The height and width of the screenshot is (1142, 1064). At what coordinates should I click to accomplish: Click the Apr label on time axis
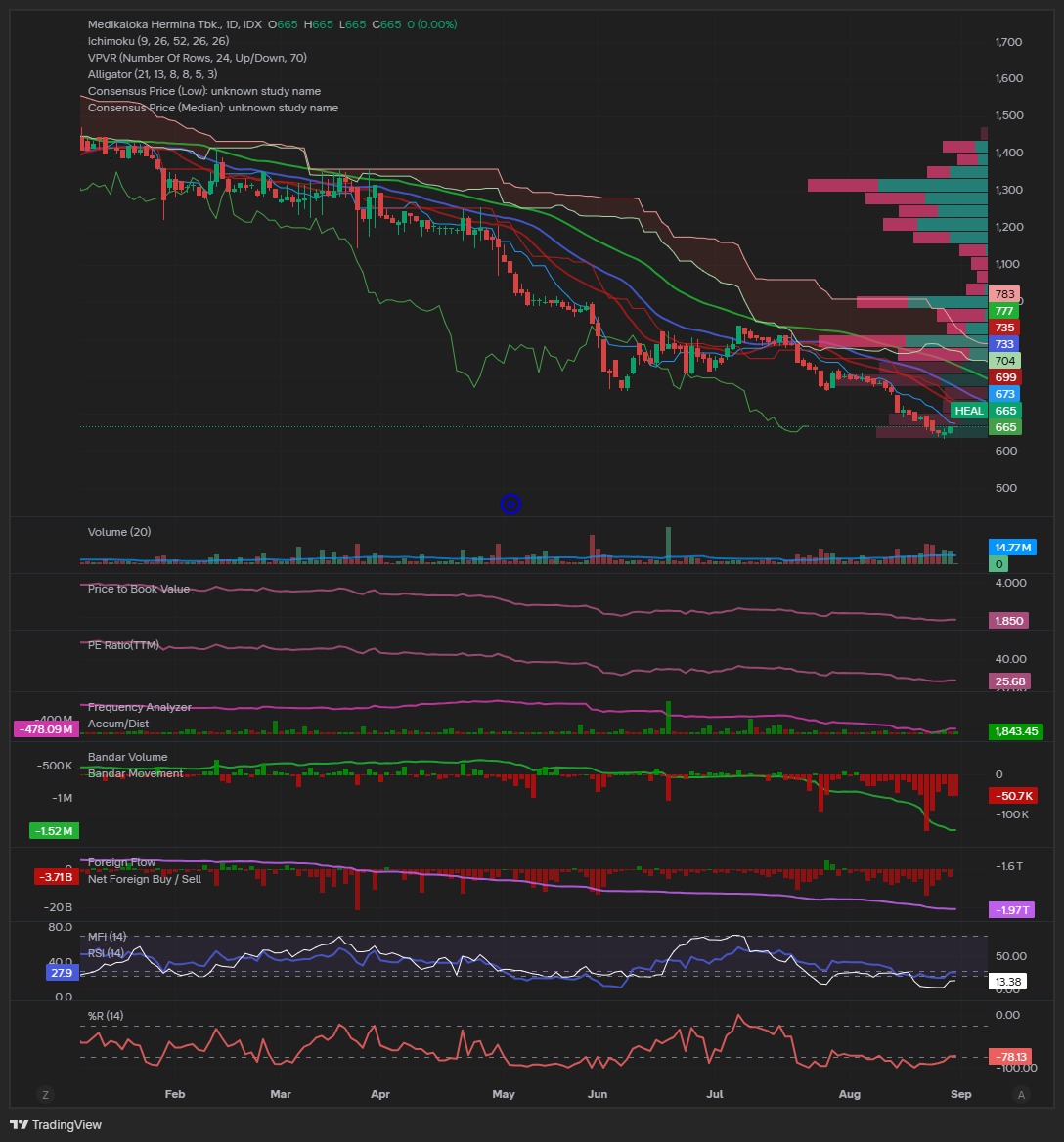click(380, 1094)
